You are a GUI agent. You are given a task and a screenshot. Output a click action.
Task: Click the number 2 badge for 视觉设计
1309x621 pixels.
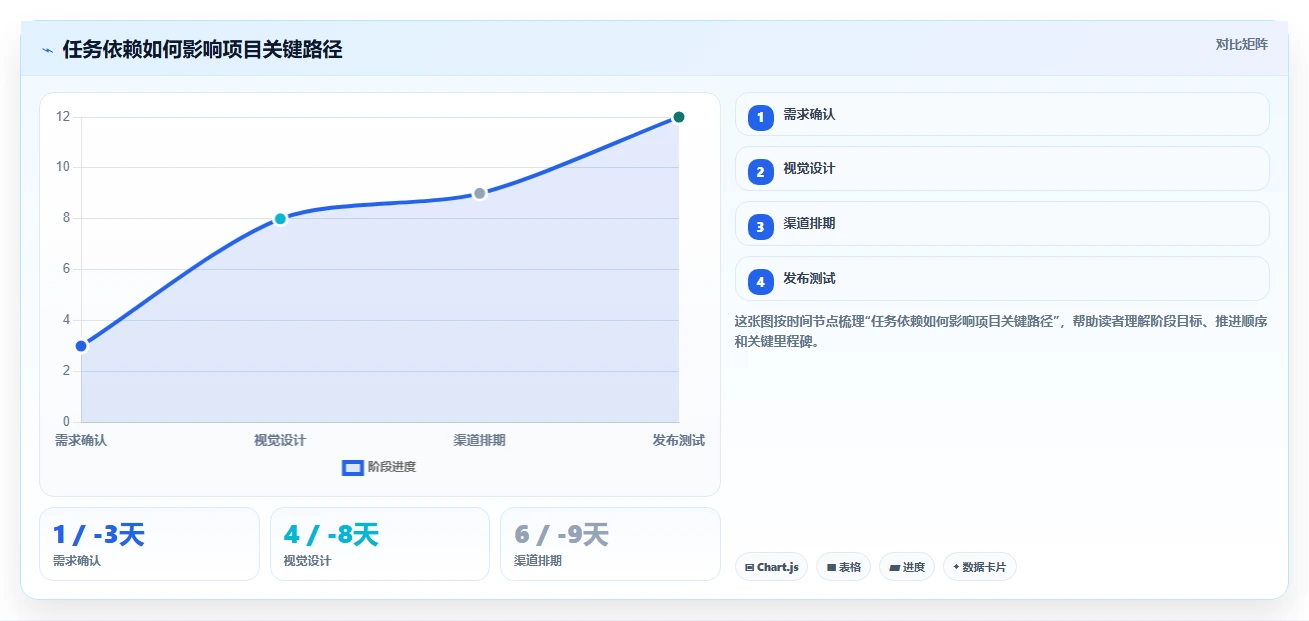(760, 172)
